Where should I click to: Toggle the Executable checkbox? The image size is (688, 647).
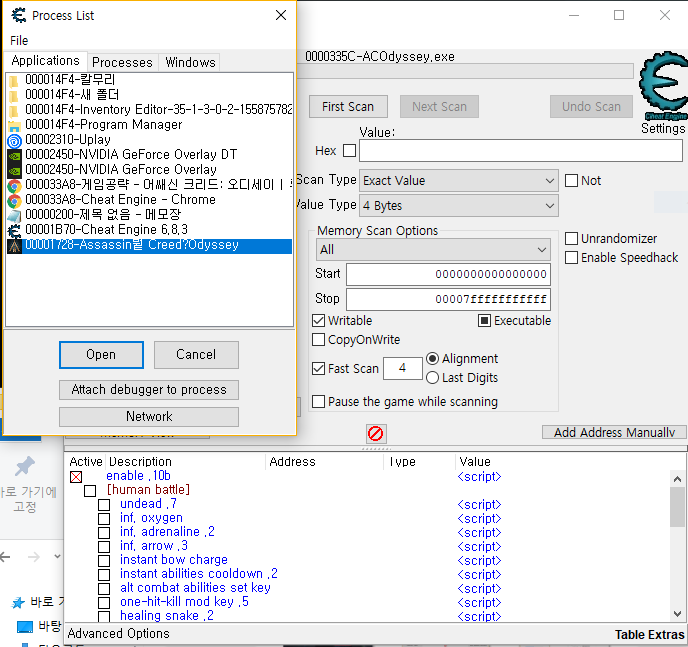484,321
